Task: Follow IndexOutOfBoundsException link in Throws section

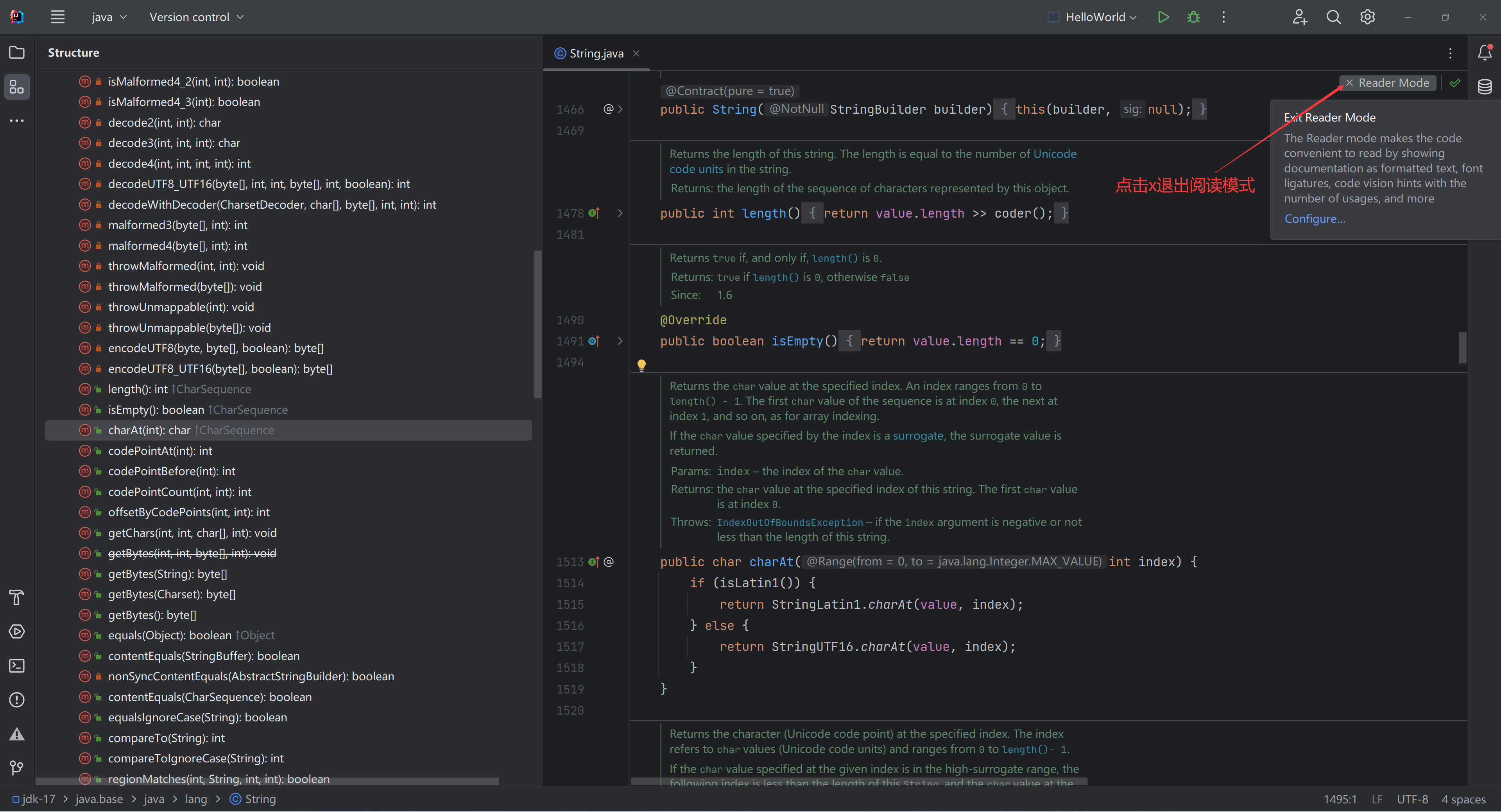Action: pyautogui.click(x=790, y=522)
